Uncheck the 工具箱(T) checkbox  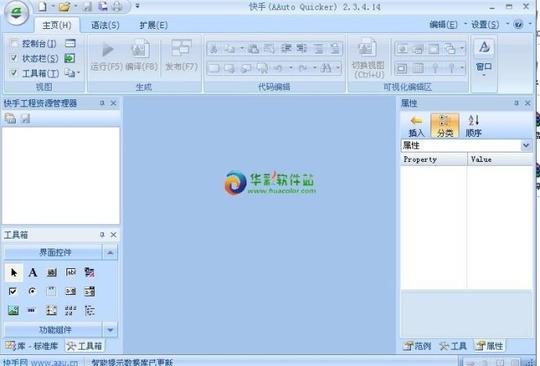(14, 73)
